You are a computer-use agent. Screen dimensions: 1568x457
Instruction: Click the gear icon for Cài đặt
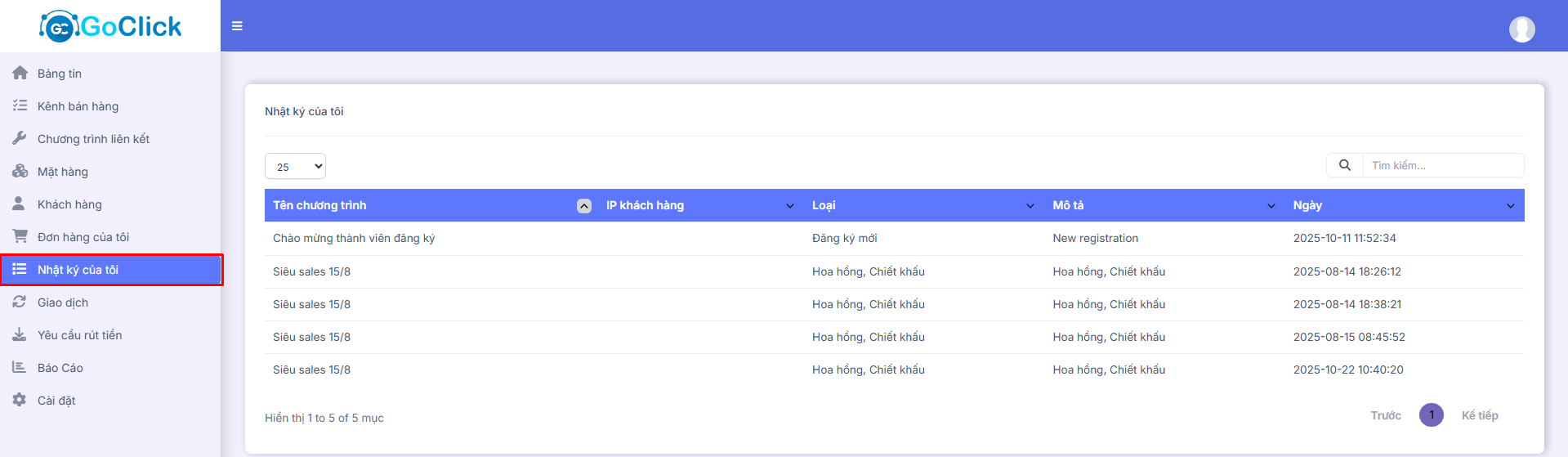[x=20, y=401]
